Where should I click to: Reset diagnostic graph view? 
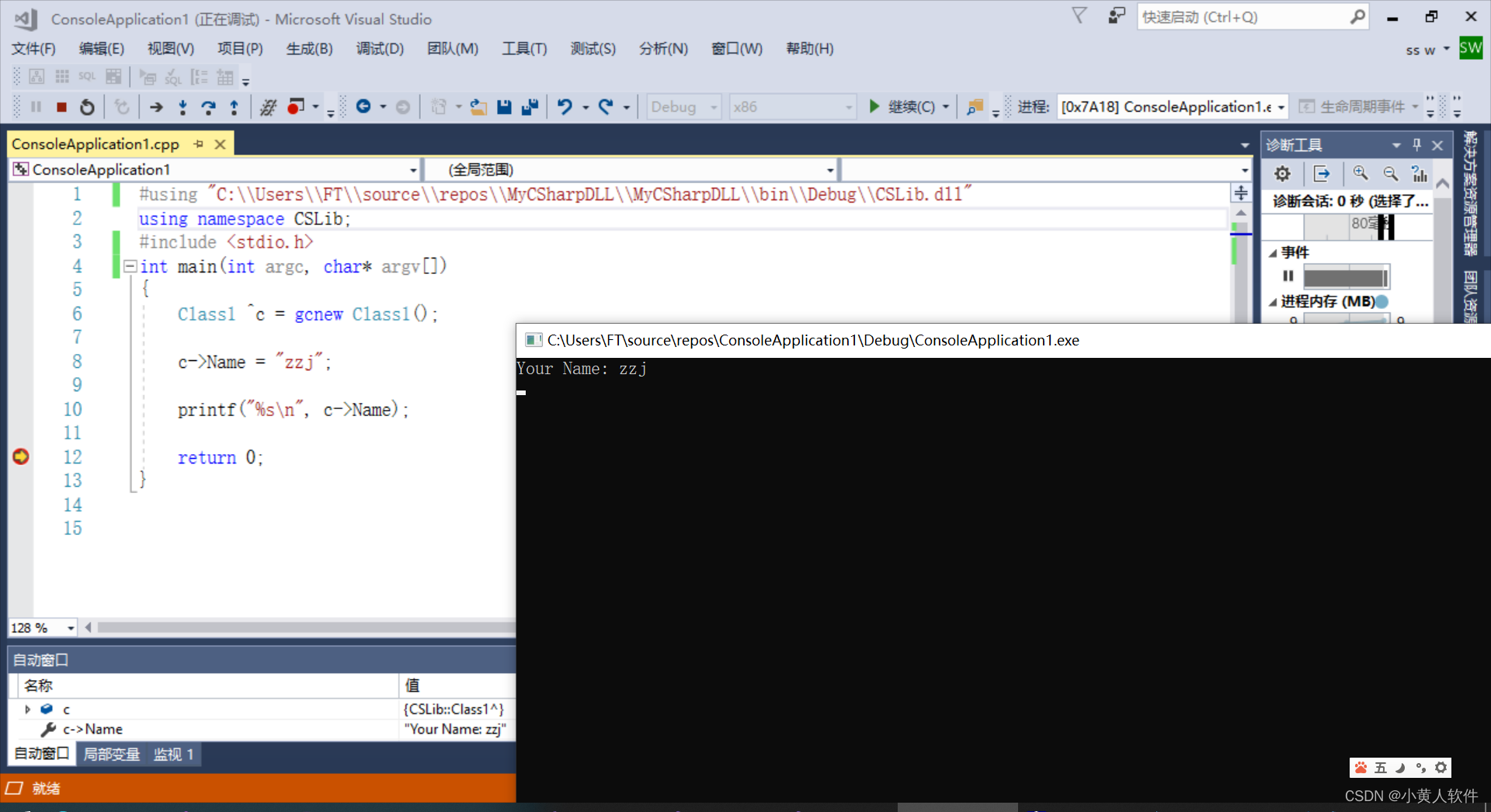(1420, 173)
